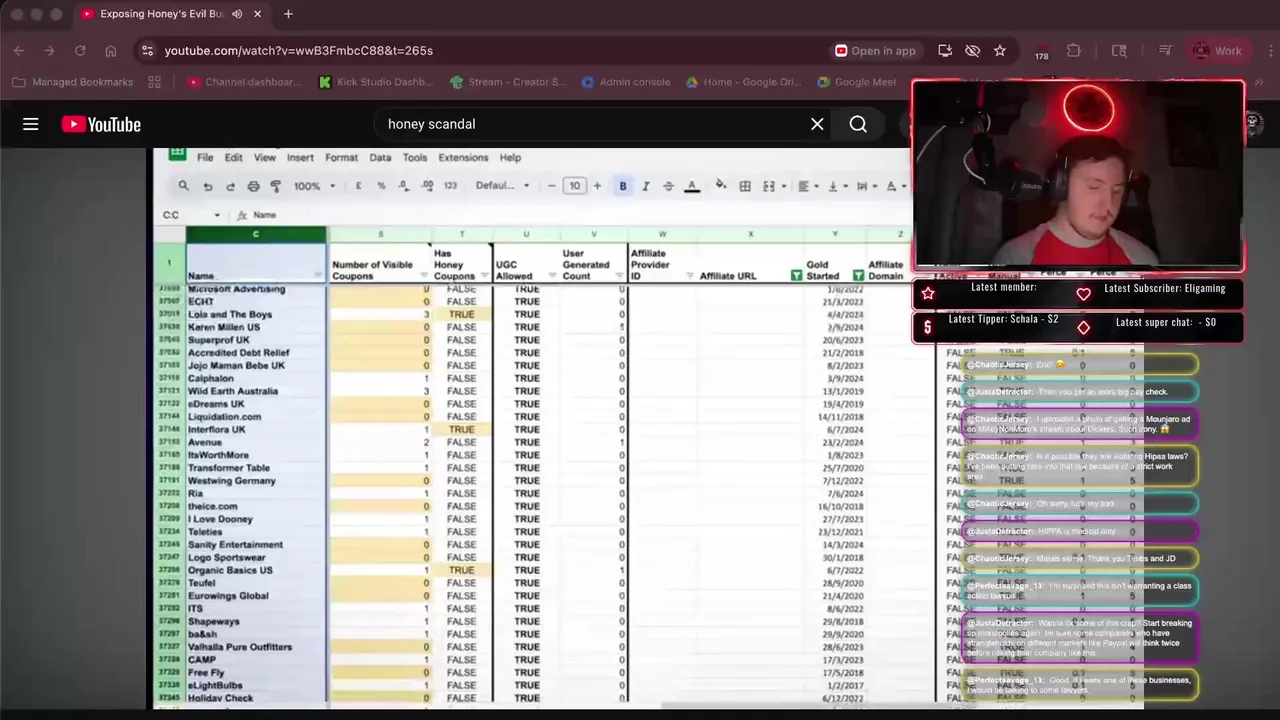Open the Work profile button
The height and width of the screenshot is (720, 1280).
click(1217, 50)
